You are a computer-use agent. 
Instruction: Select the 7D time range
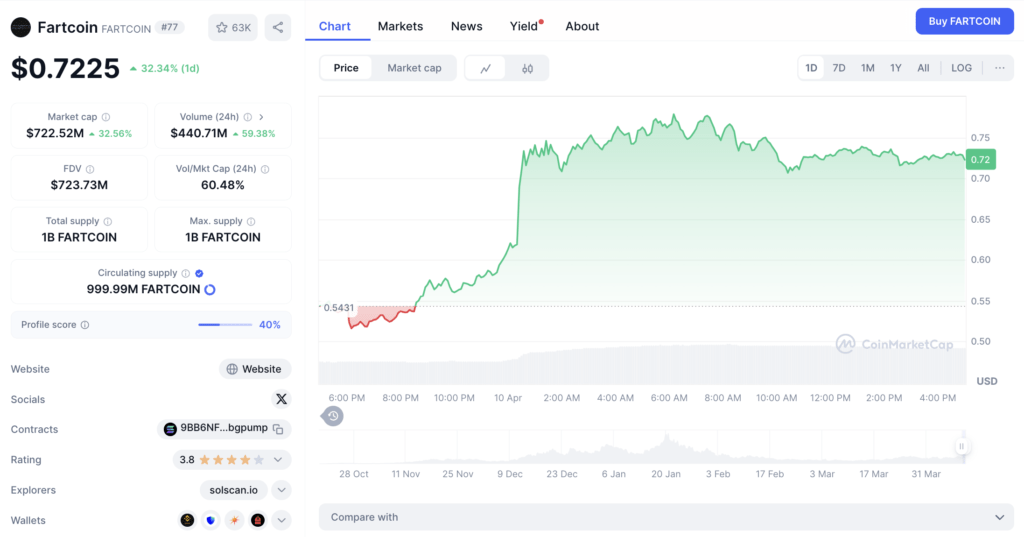[x=839, y=68]
